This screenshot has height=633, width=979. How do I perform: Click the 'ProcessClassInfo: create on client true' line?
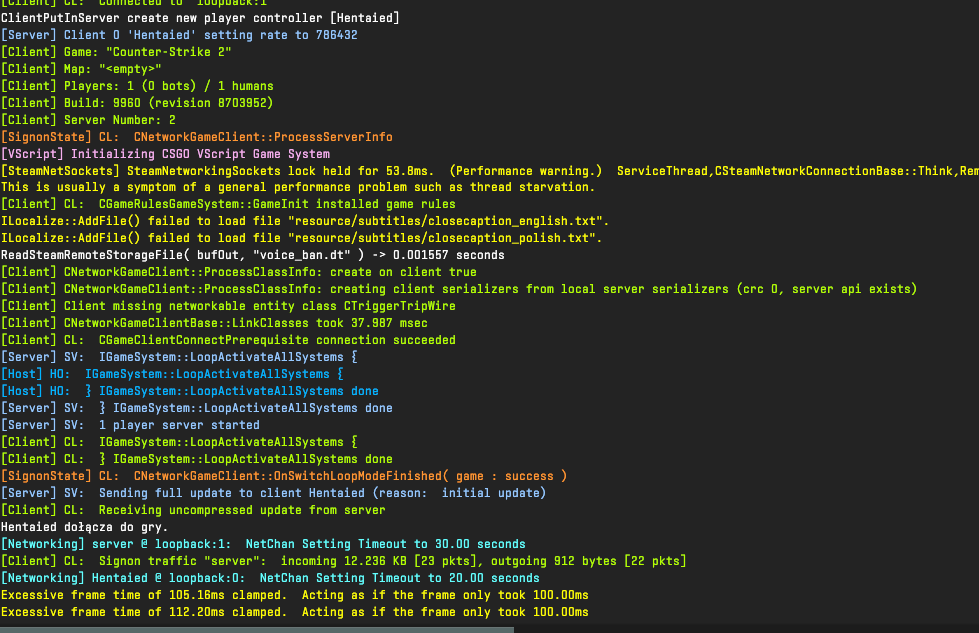(239, 272)
